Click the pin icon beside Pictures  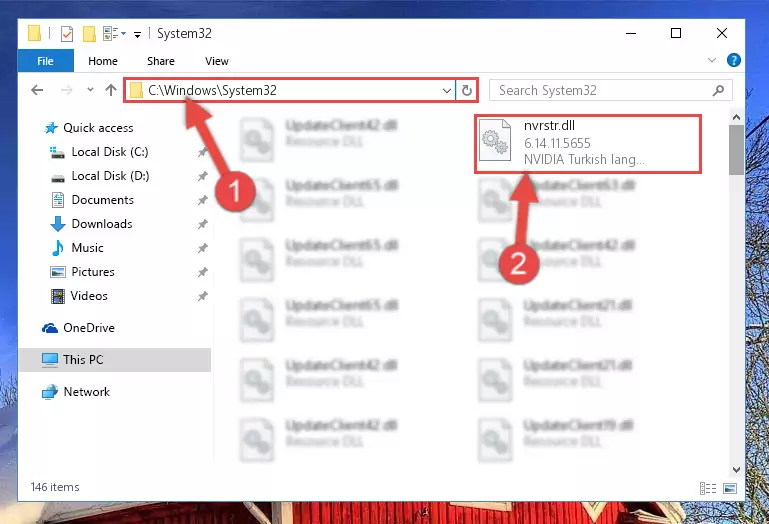coord(202,272)
